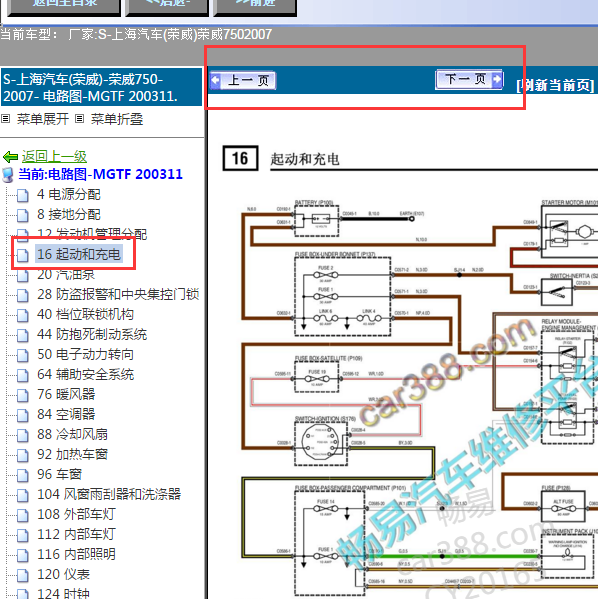Open tree item 92 加热车窗

coord(72,454)
